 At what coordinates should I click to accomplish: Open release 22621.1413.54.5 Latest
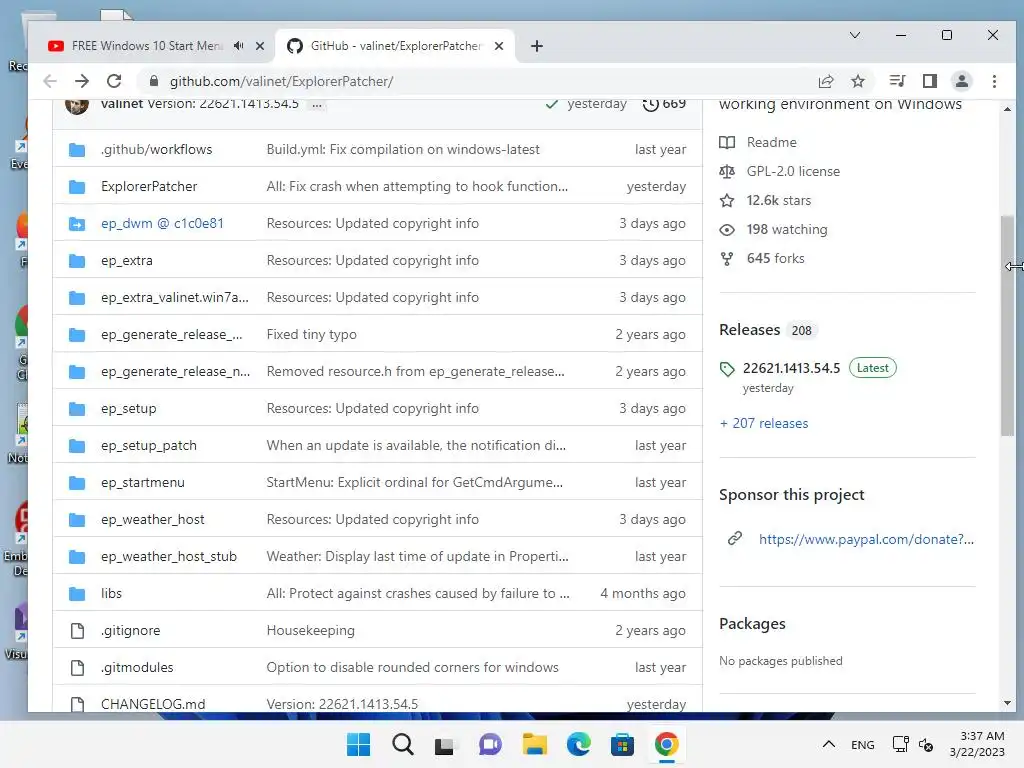point(808,368)
